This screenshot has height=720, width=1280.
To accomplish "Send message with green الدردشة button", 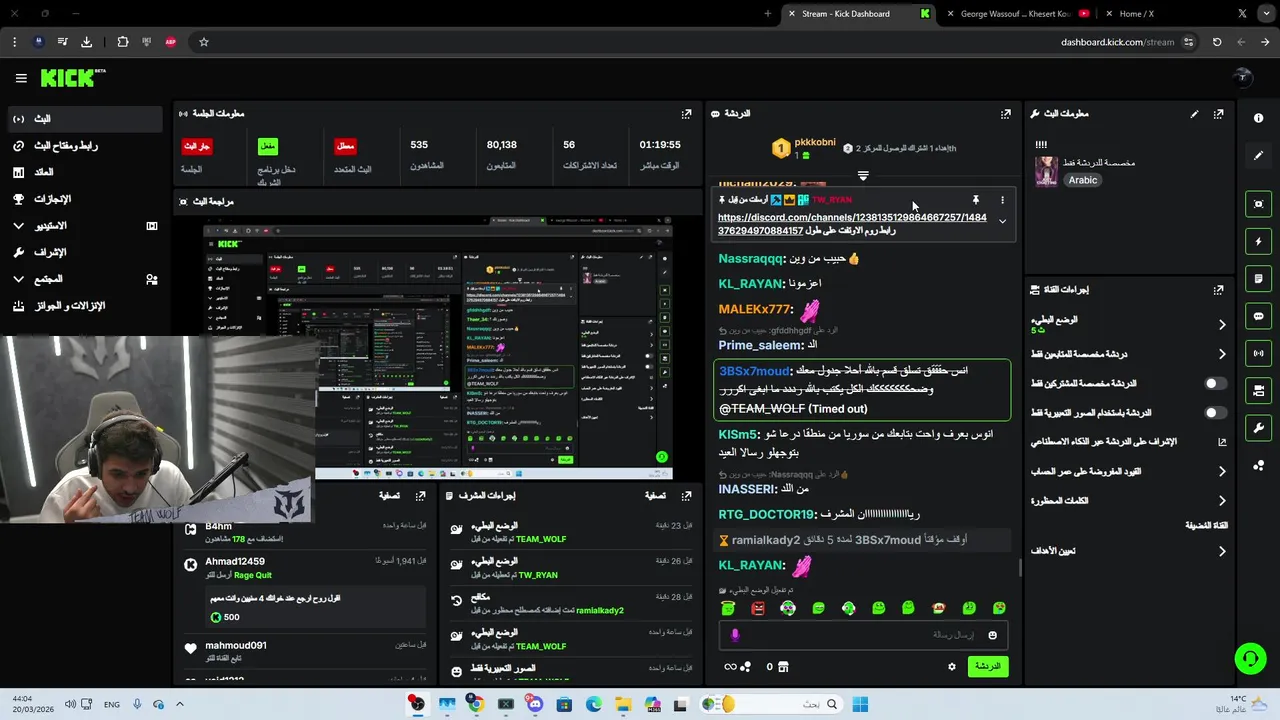I will click(x=988, y=667).
